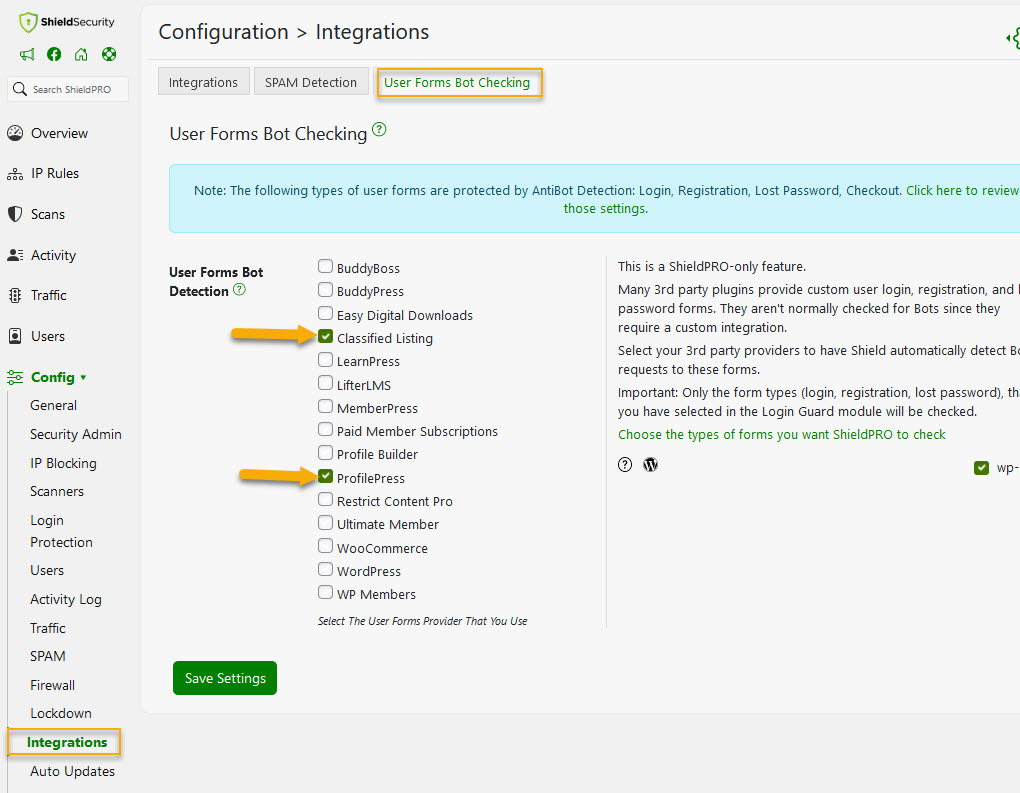Open Users under Config submenu
1020x793 pixels.
47,570
